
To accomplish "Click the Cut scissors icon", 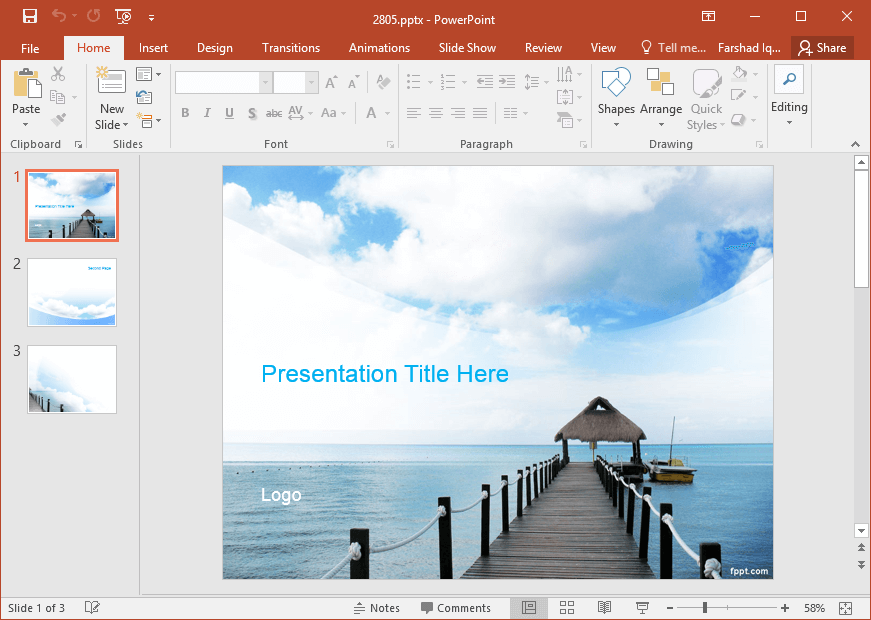I will (58, 74).
